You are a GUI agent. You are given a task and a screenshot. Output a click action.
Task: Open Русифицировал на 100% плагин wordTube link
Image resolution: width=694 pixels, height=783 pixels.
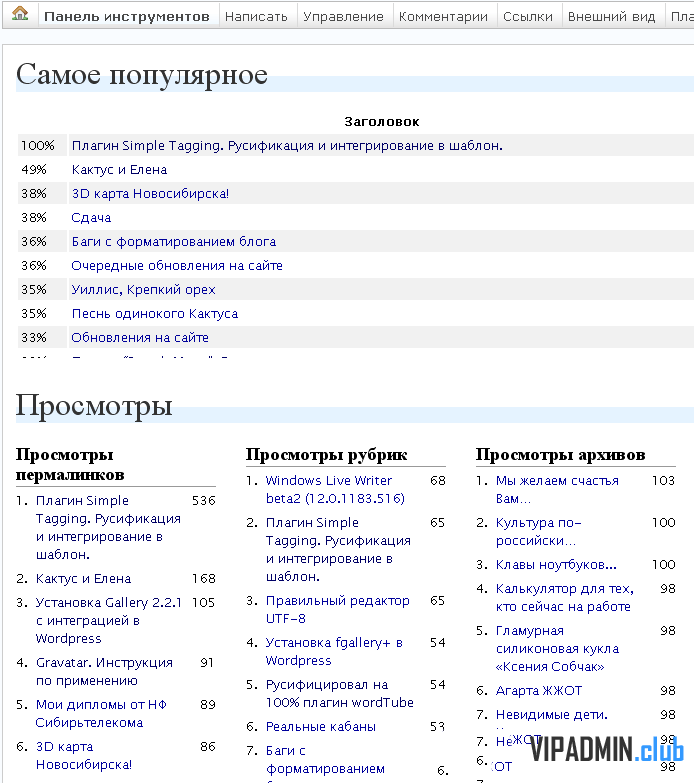pos(340,694)
